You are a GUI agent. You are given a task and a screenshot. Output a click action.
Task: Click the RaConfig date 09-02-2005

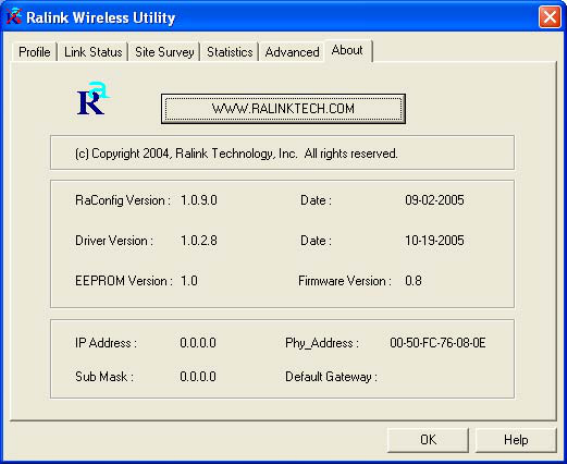pos(434,200)
